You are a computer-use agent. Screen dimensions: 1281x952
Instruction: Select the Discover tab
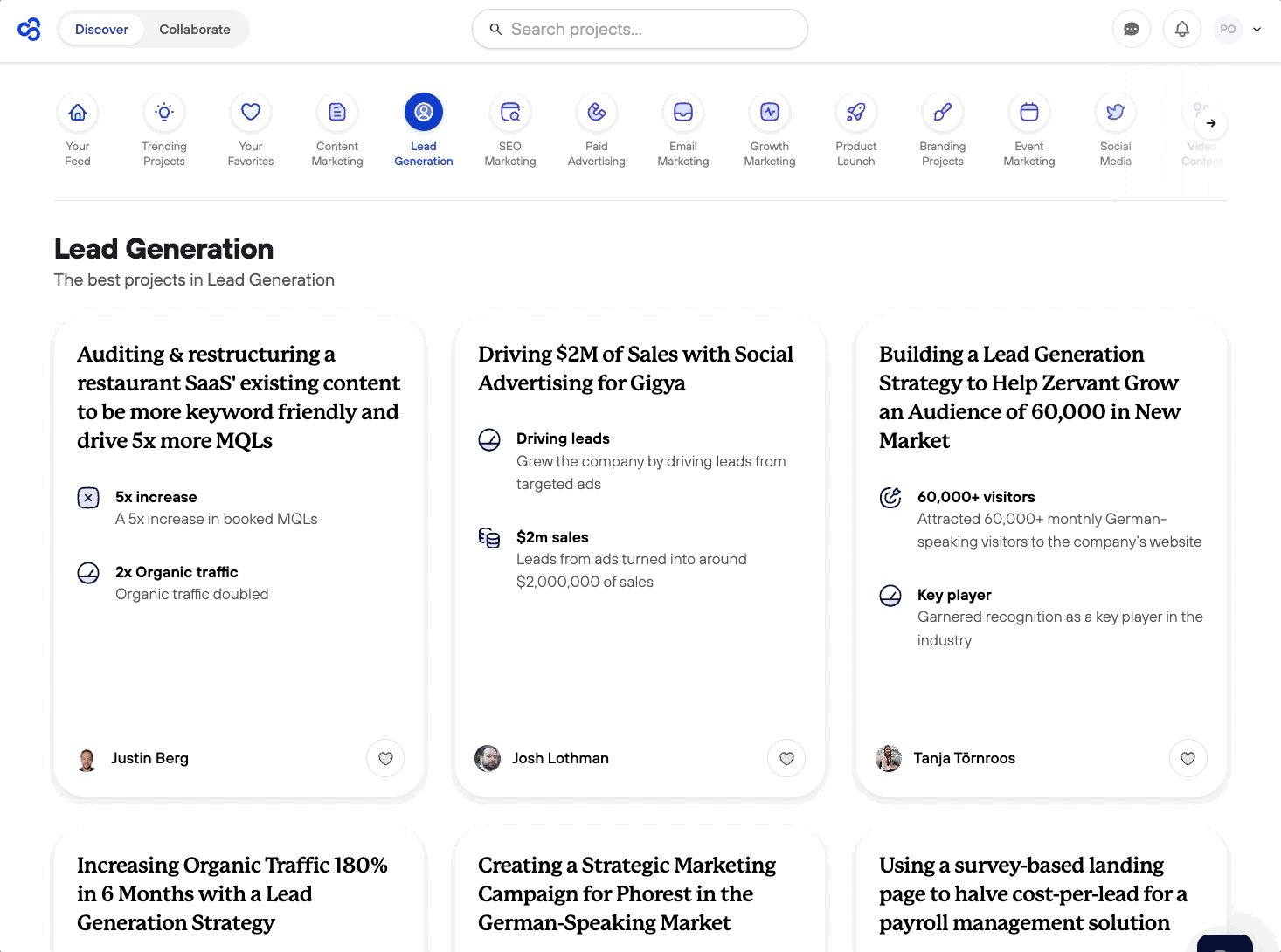coord(101,30)
